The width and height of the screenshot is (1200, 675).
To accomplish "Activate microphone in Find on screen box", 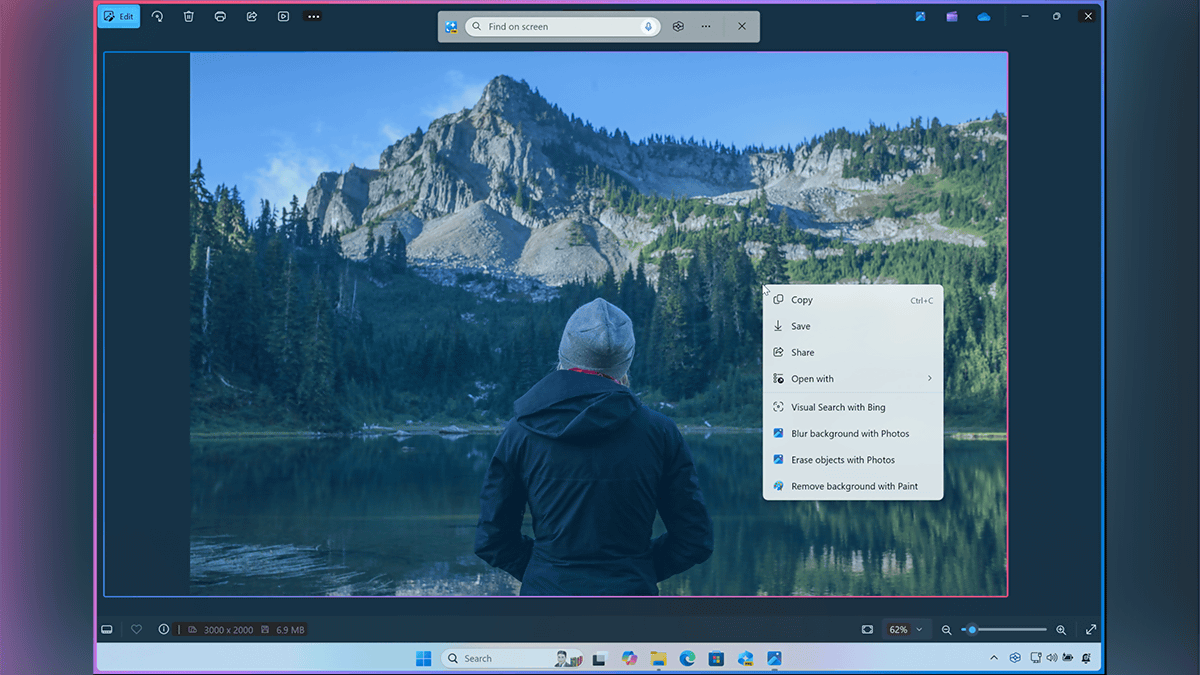I will click(x=648, y=27).
